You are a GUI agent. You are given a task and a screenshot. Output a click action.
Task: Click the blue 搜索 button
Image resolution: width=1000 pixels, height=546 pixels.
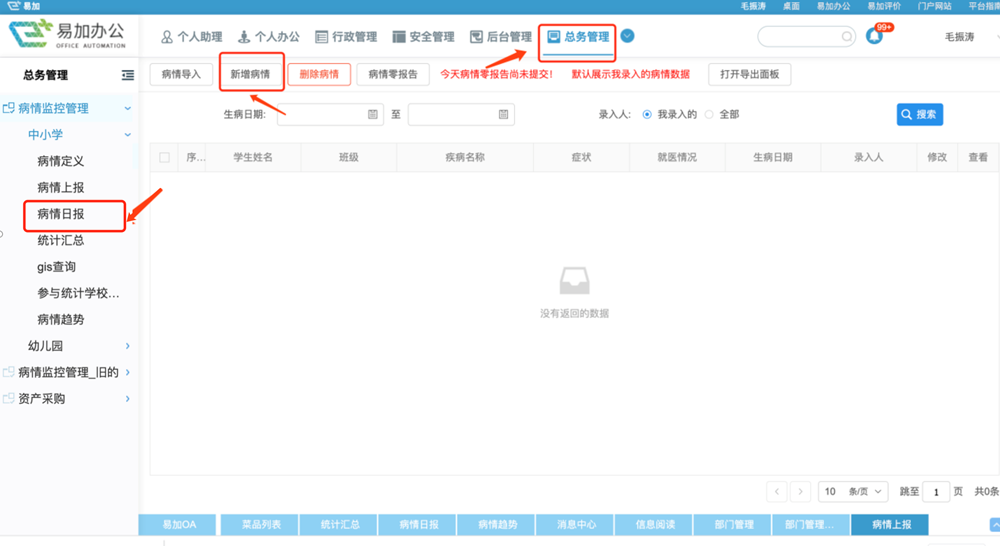[x=920, y=114]
